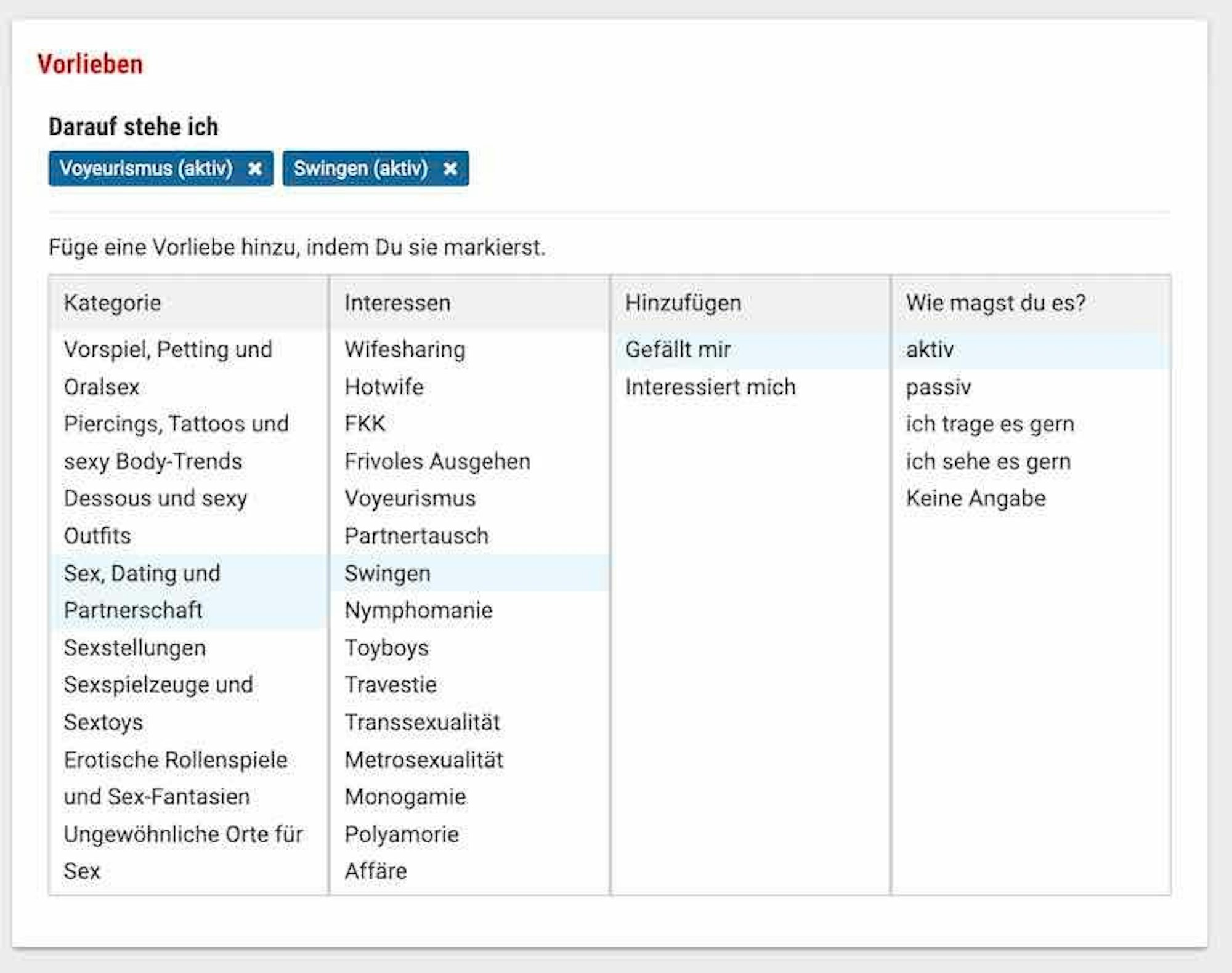Select category Piercings, Tattoos und sexy Body-Trends
This screenshot has height=973, width=1232.
click(x=176, y=442)
